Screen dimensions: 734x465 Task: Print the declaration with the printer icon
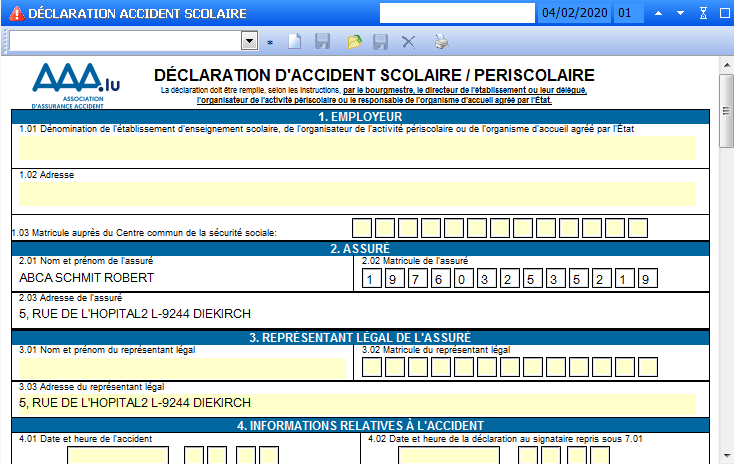tap(441, 42)
